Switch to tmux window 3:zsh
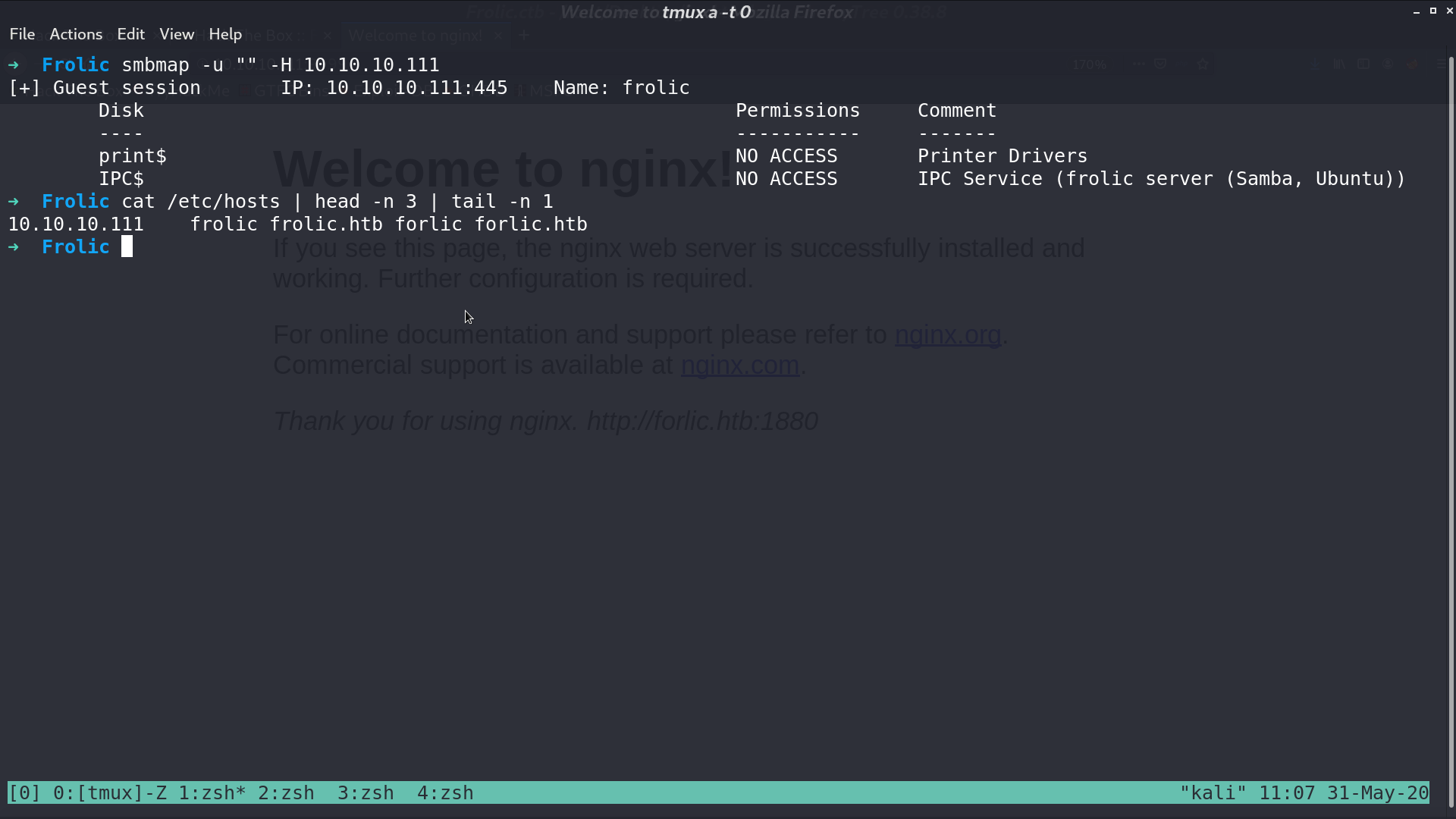1456x819 pixels. (x=366, y=792)
